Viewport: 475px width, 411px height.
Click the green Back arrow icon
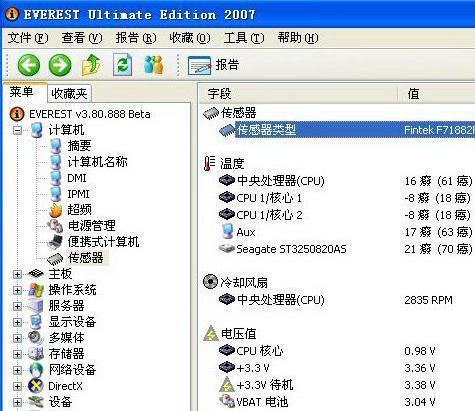tap(29, 65)
